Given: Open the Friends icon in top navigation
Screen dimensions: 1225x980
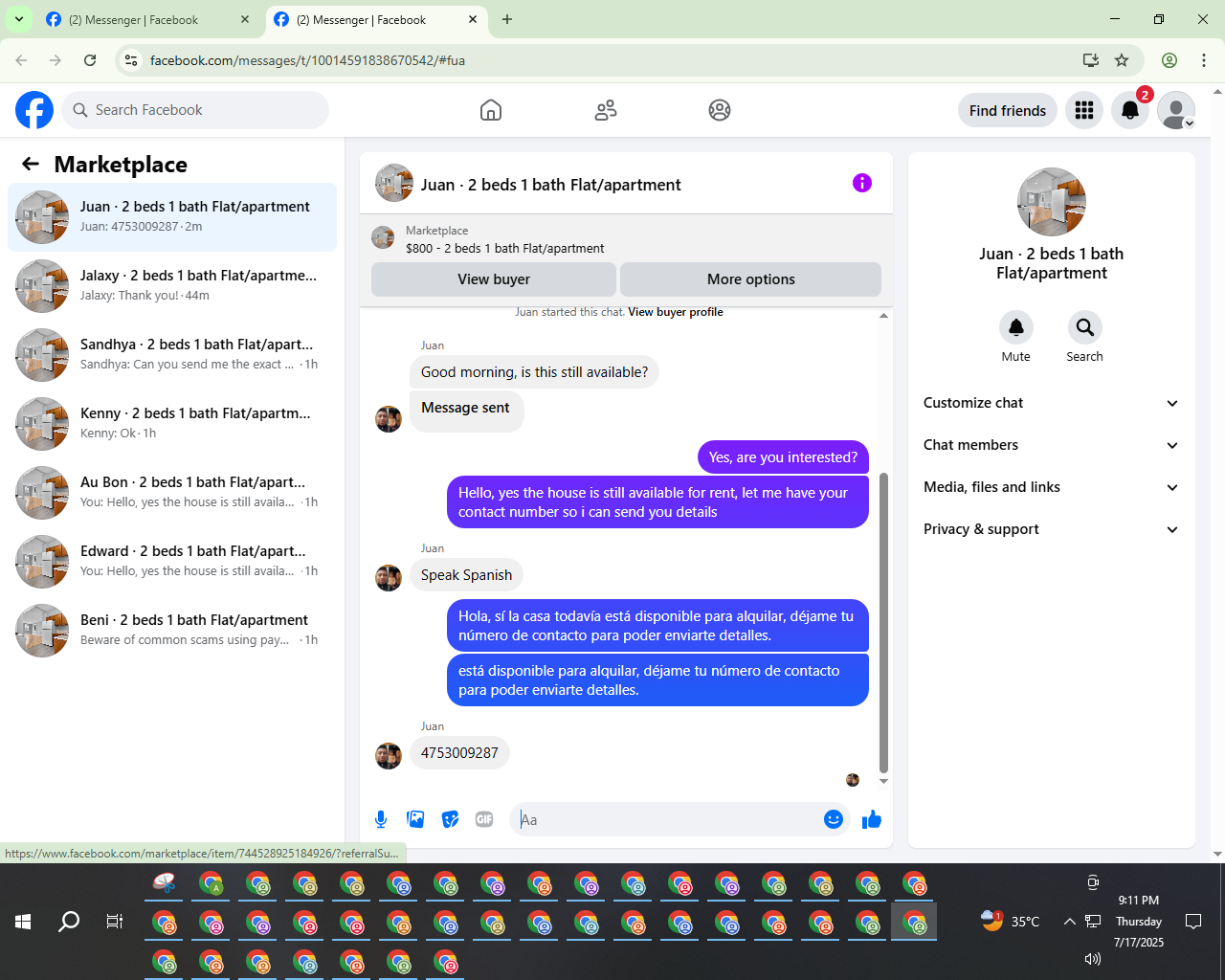Looking at the screenshot, I should (606, 110).
